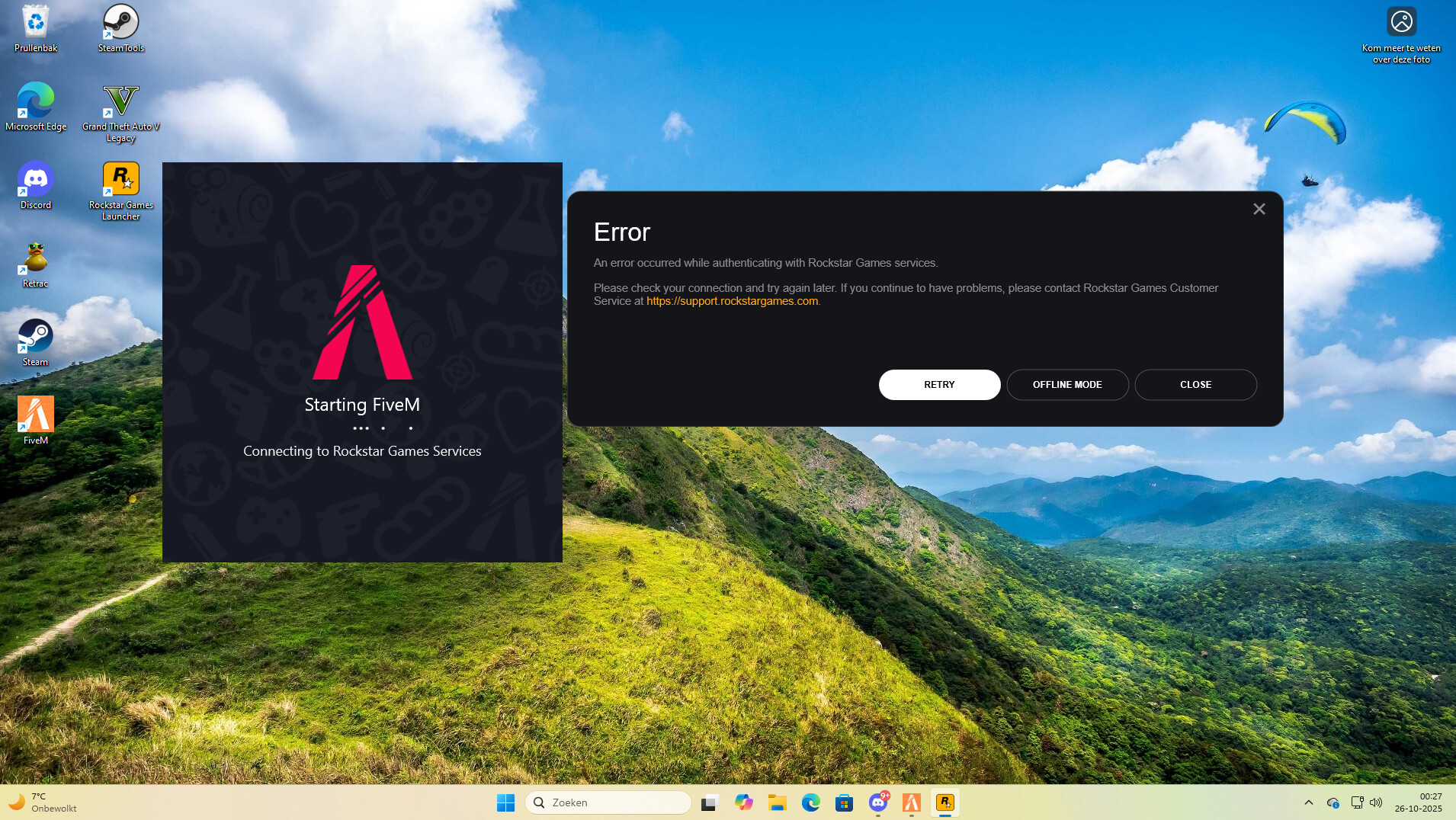
Task: Switch to FiveM via its taskbar icon
Action: point(912,802)
